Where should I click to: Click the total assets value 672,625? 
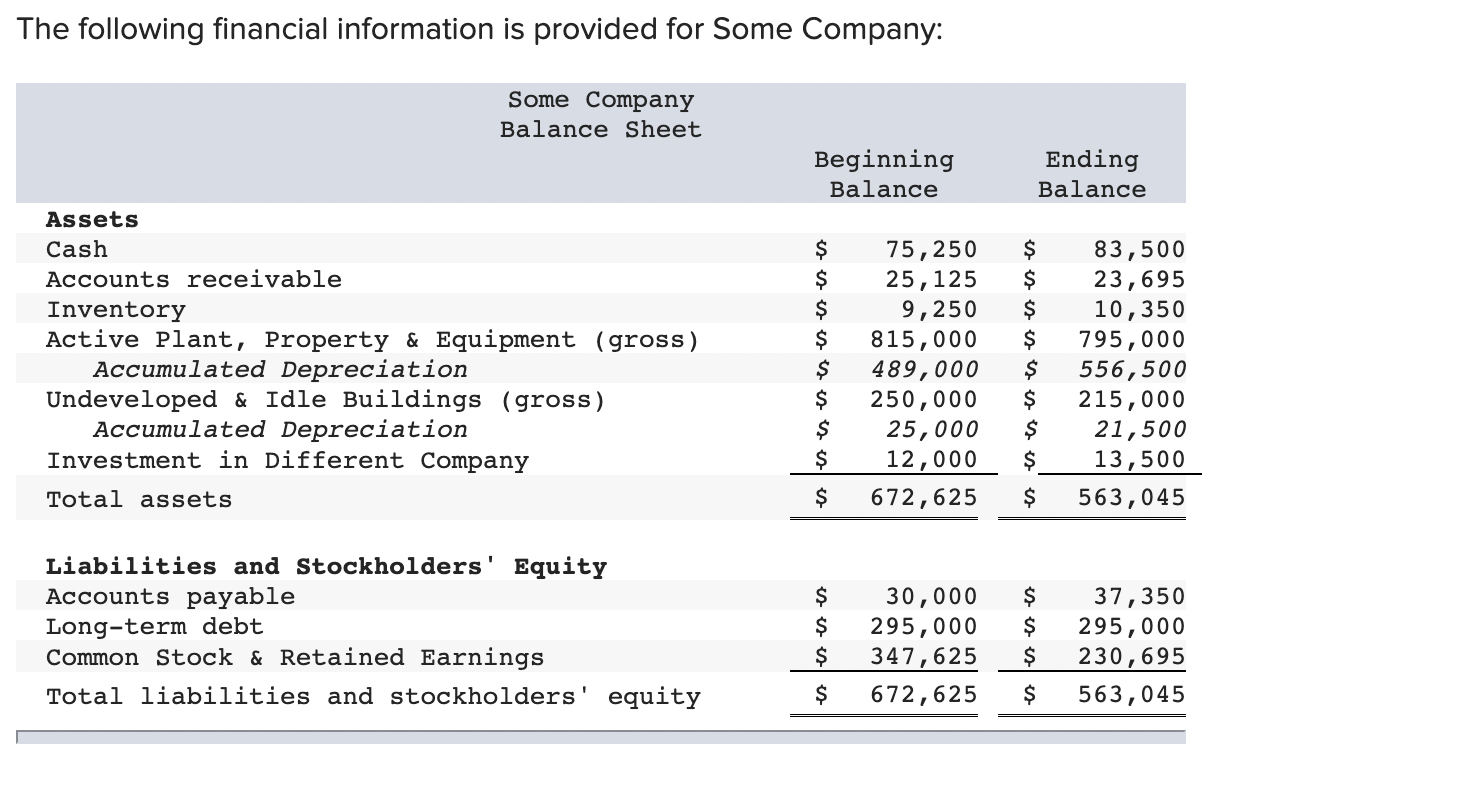924,497
